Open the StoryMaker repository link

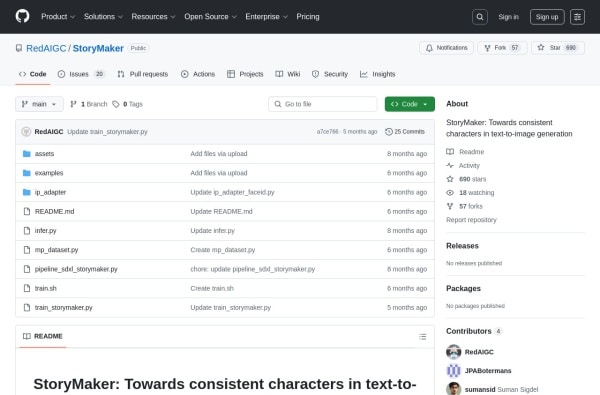point(98,49)
